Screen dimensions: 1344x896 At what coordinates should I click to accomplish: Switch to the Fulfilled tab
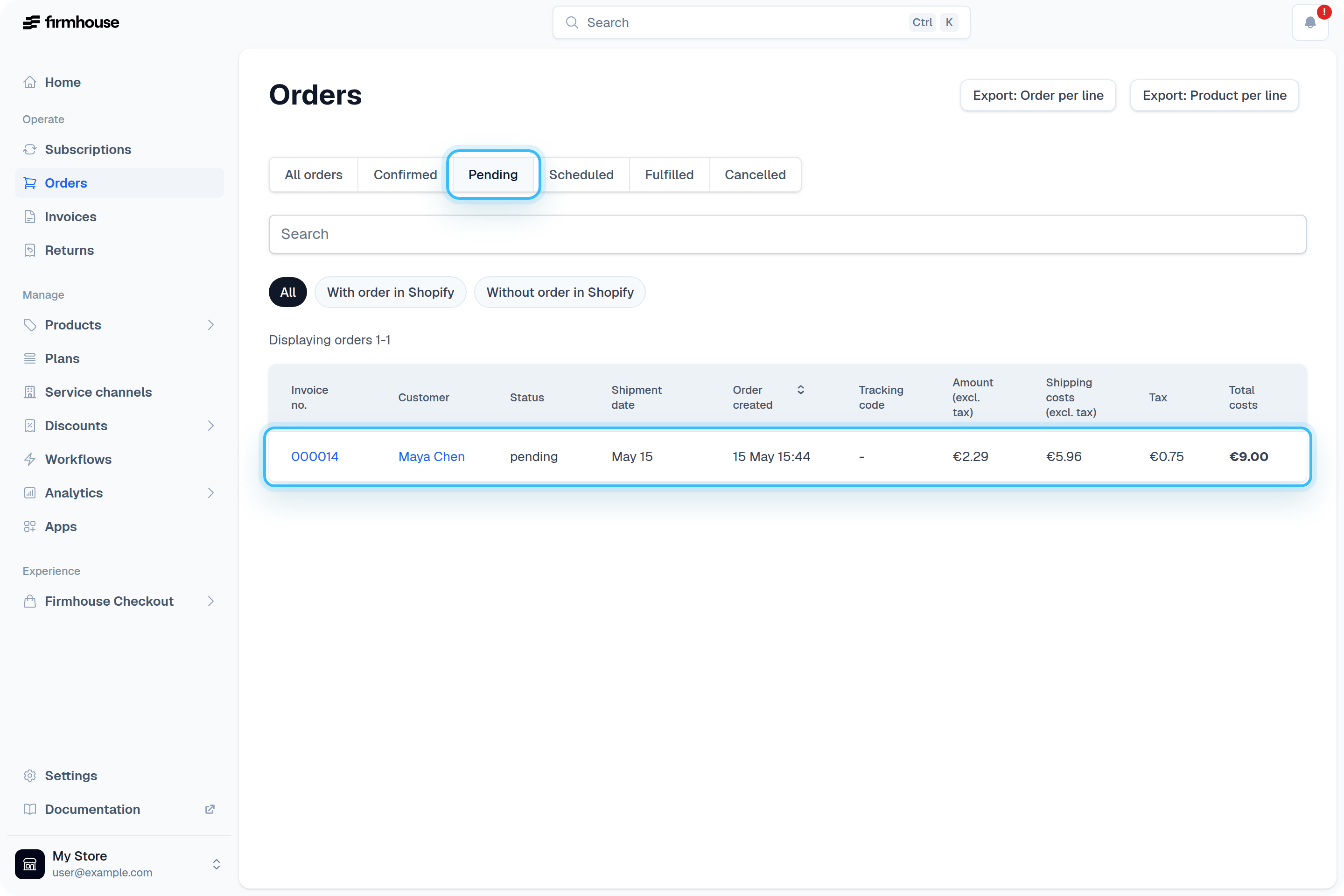(669, 174)
